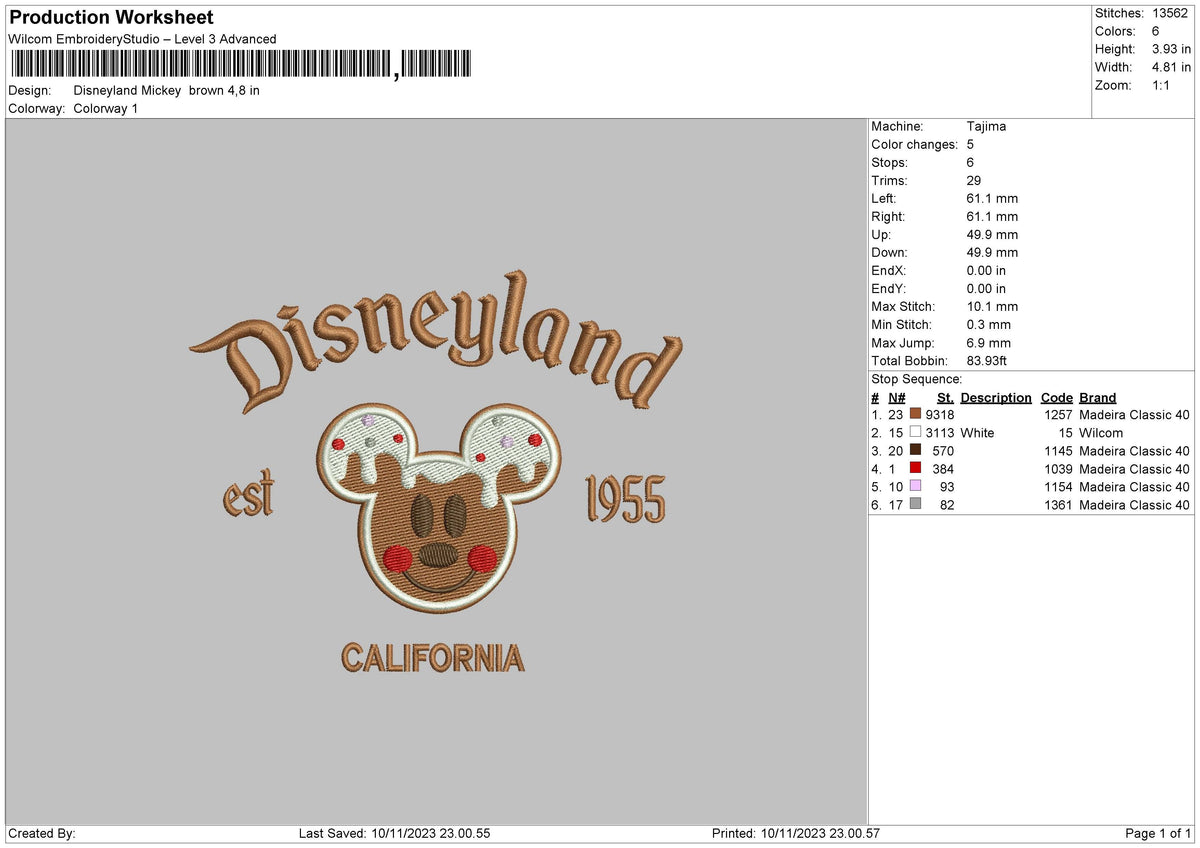Click the Zoom value 1:1
1200x848 pixels.
click(1161, 85)
